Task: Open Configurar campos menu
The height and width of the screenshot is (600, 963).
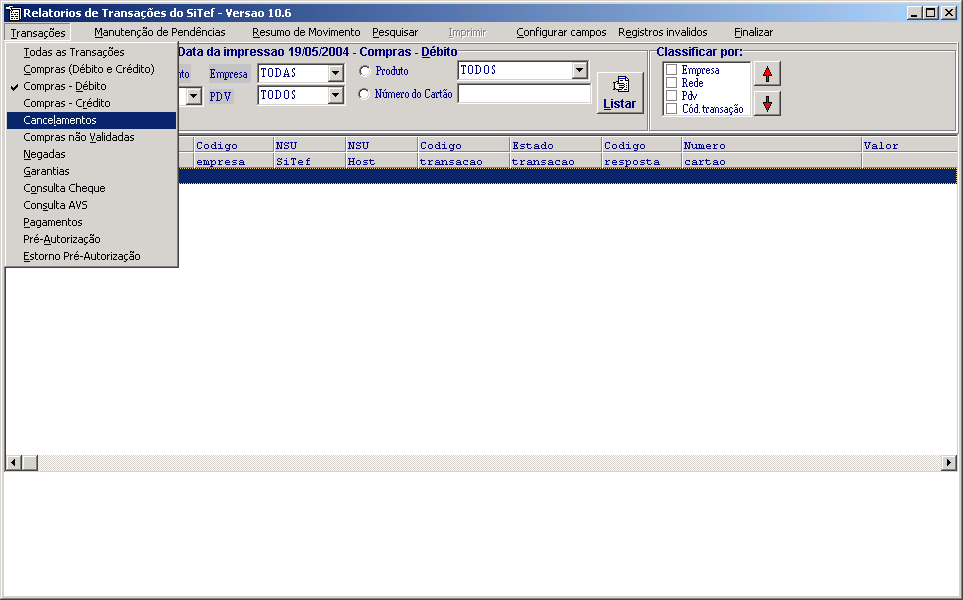Action: 561,33
